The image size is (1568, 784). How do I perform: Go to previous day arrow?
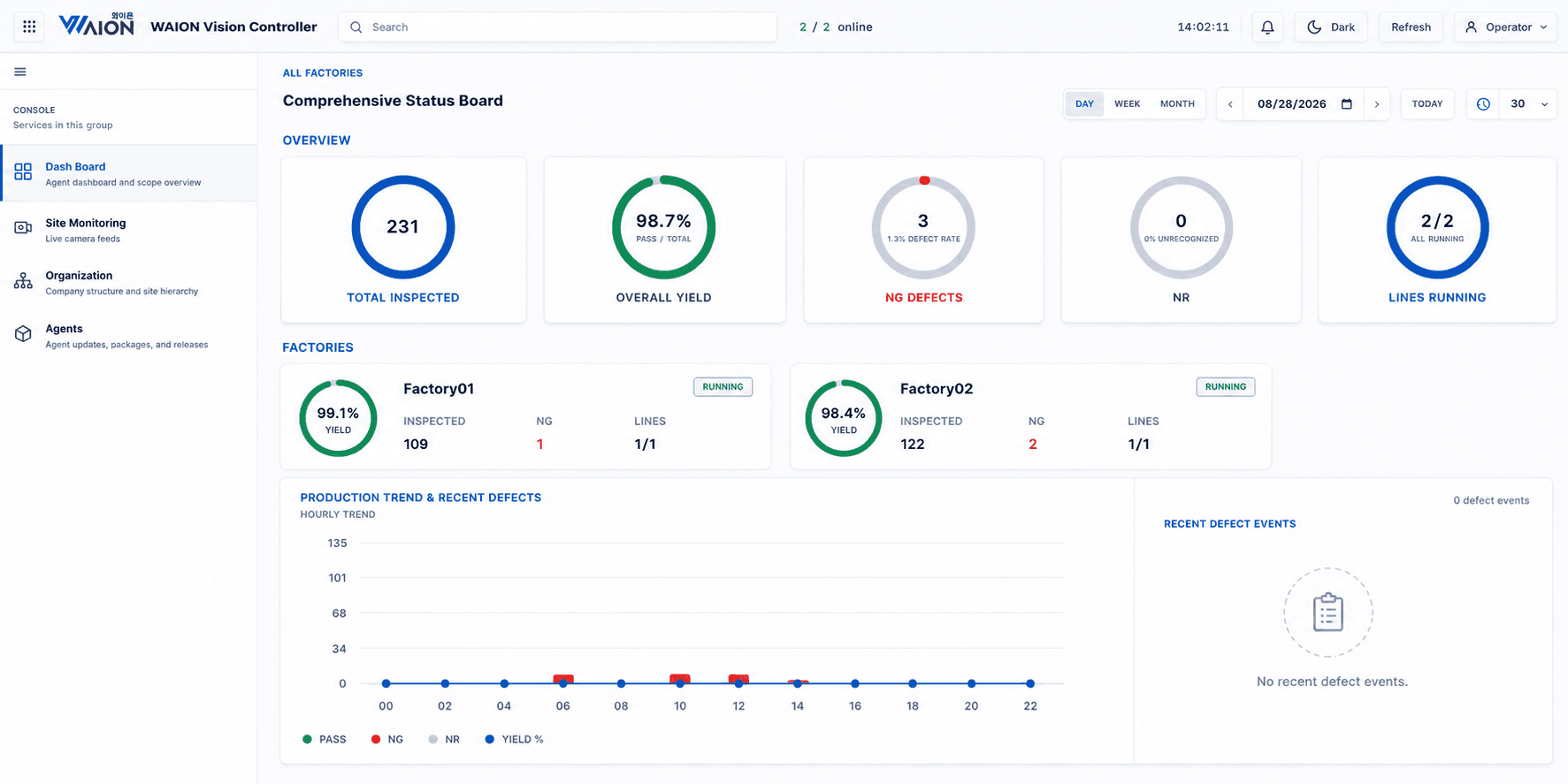(x=1230, y=104)
